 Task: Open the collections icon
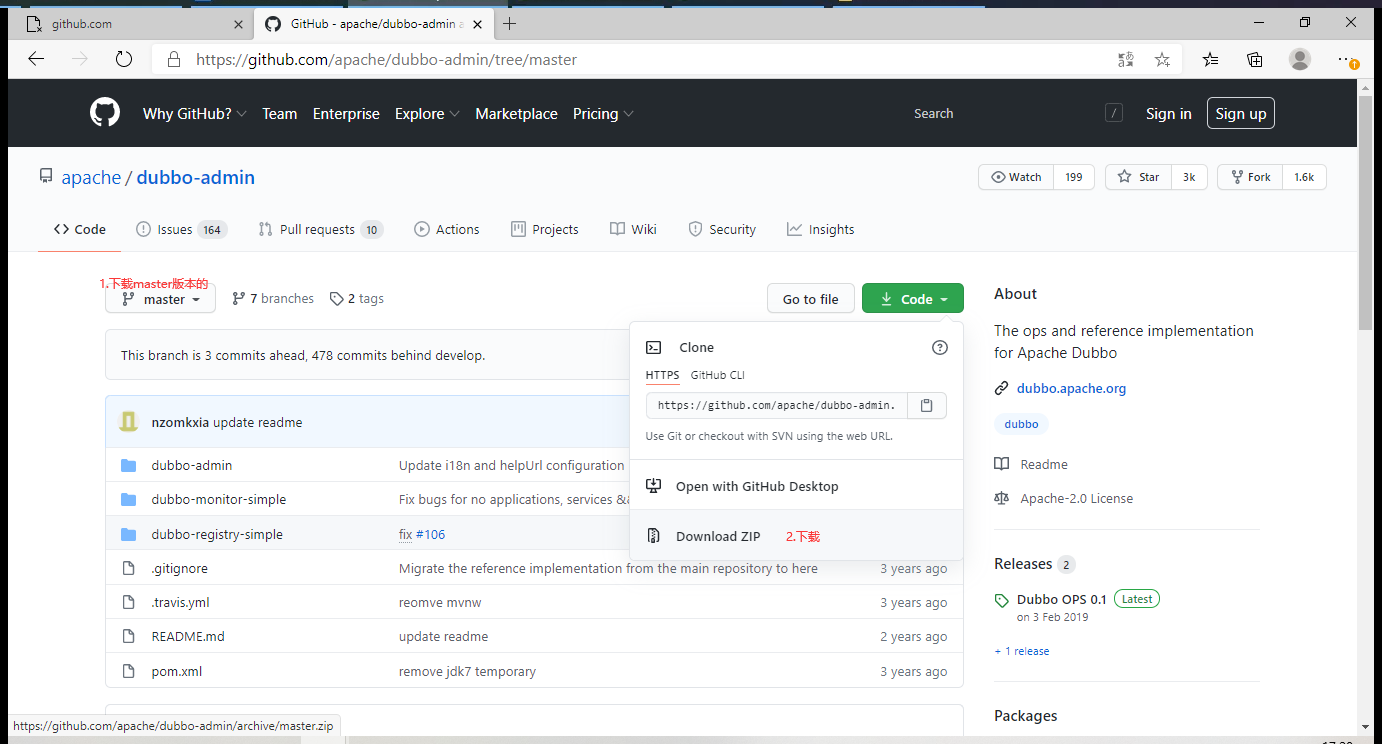click(1255, 59)
